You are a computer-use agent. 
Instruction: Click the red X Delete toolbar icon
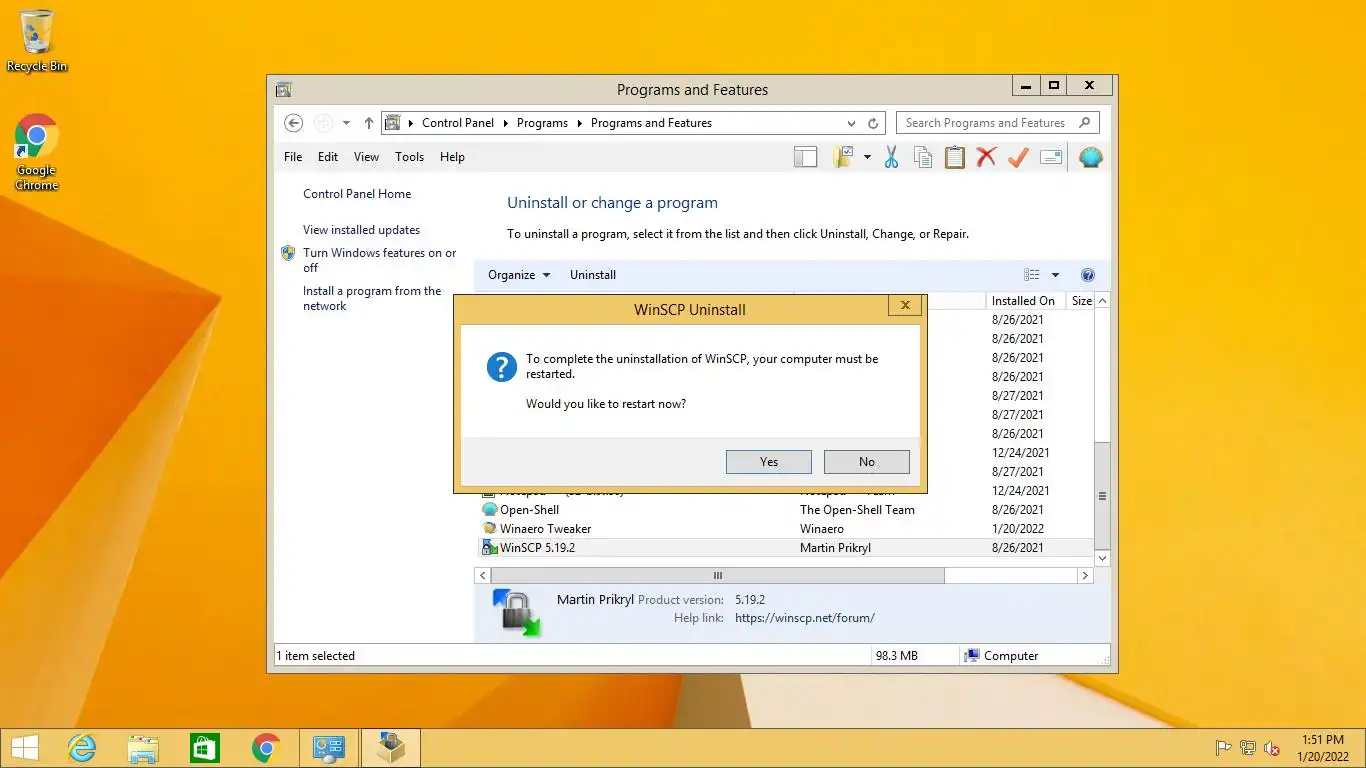click(x=987, y=157)
